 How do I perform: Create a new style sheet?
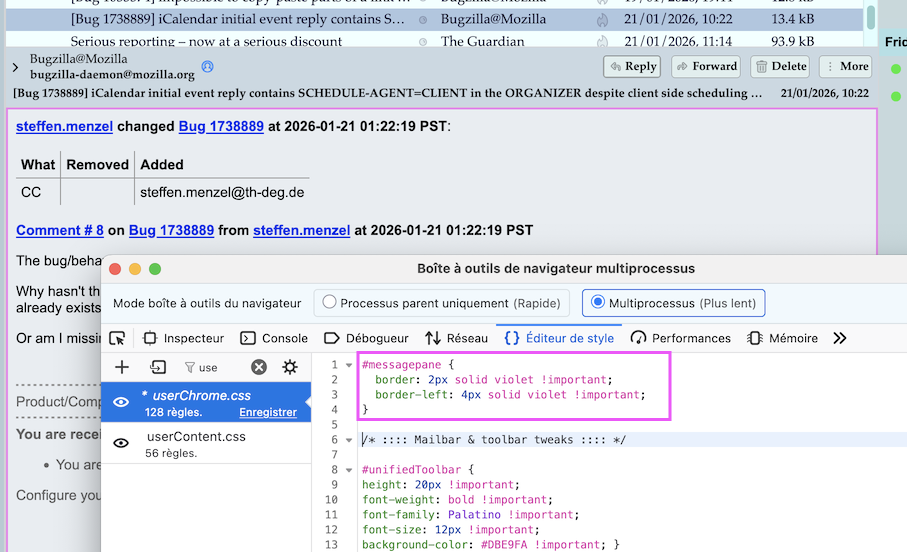pyautogui.click(x=122, y=367)
